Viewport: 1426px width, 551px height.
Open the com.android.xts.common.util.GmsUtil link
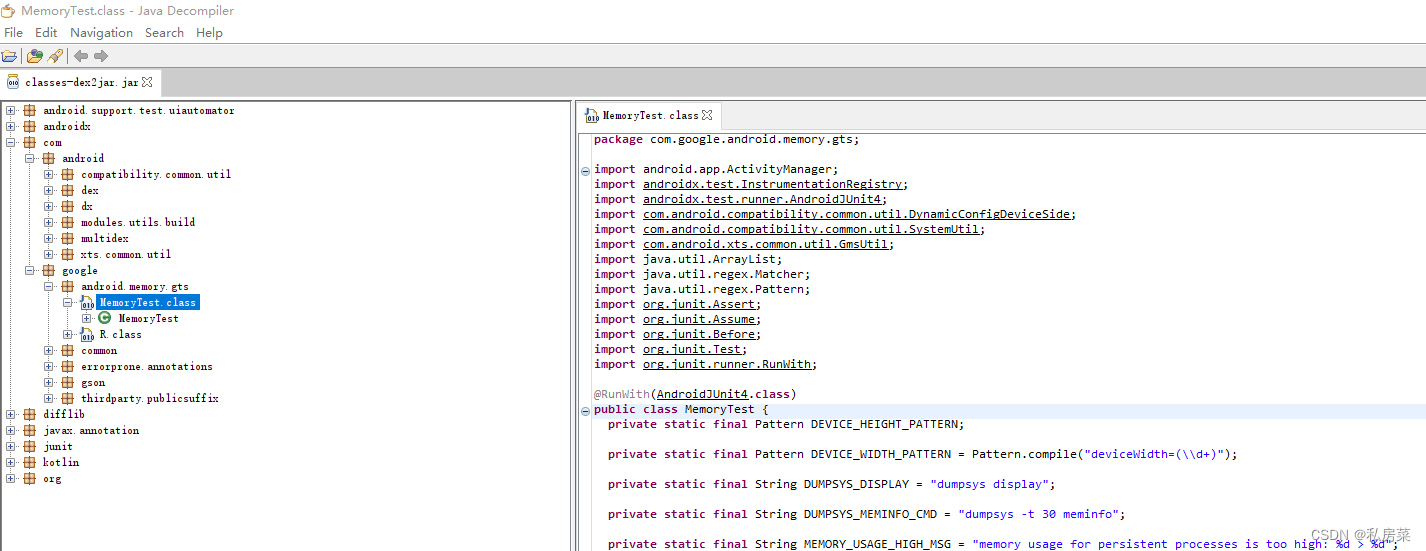(x=766, y=244)
